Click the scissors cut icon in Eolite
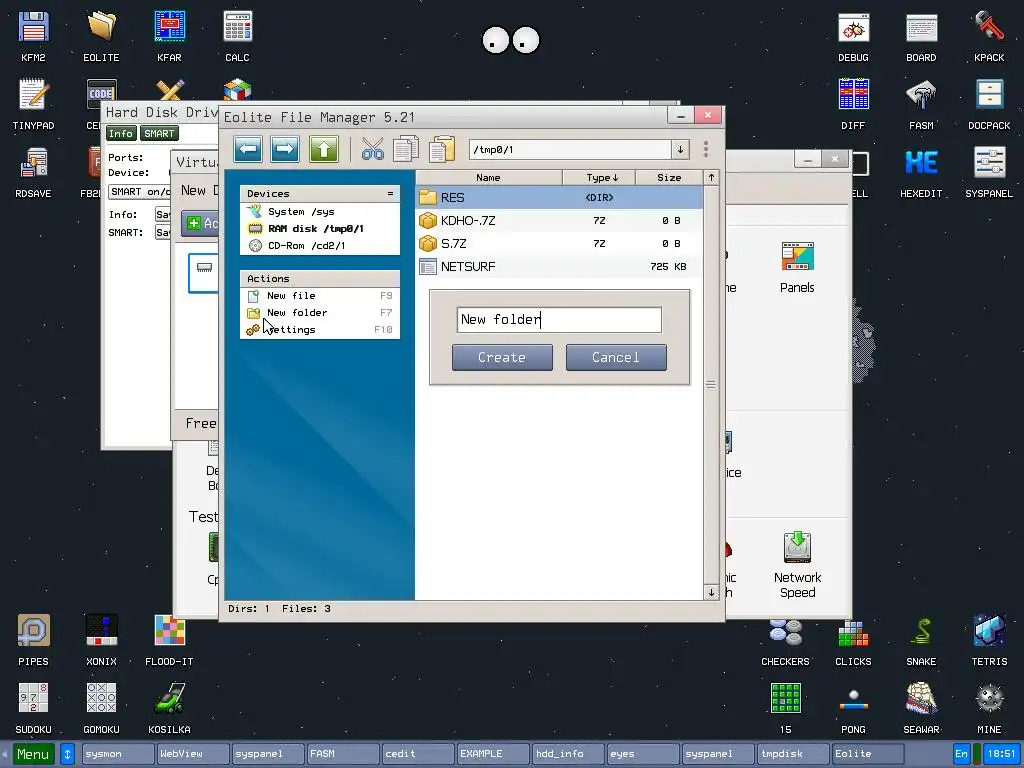Viewport: 1024px width, 768px height. coord(372,150)
